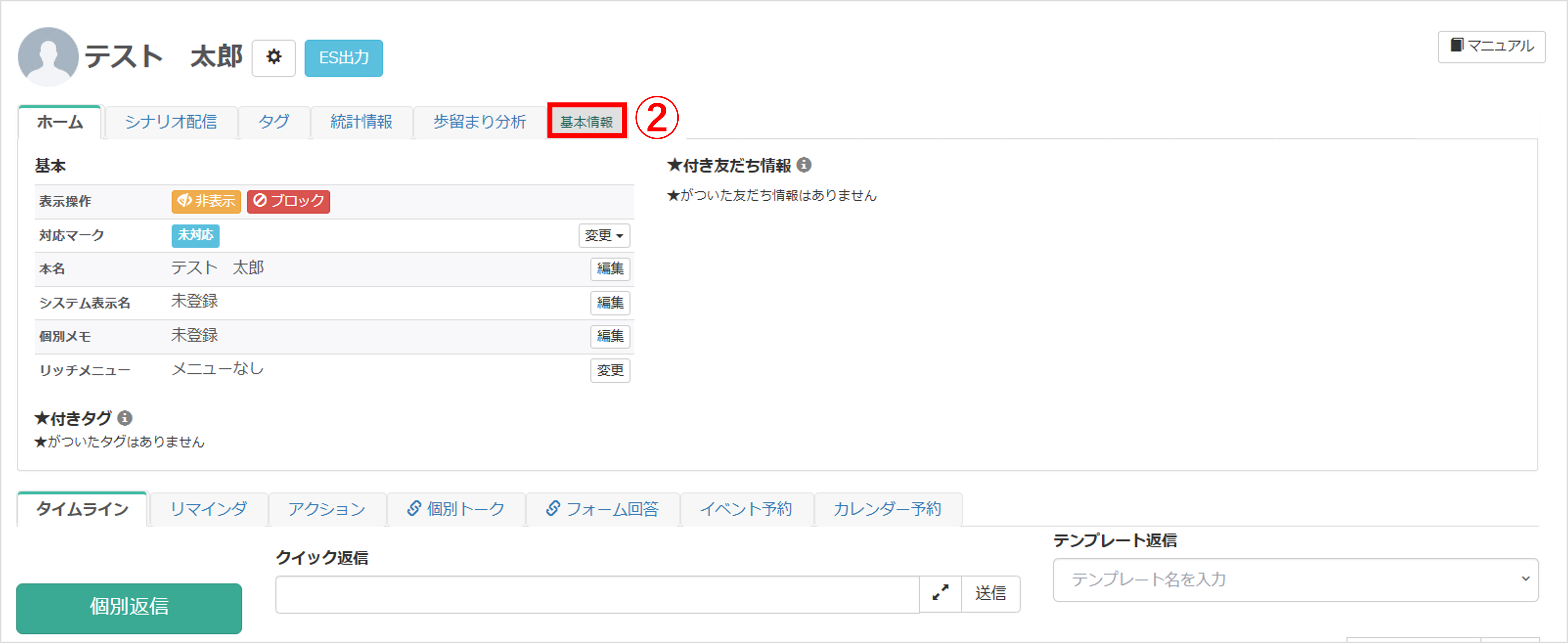Switch to 基本情報 tab

[586, 122]
